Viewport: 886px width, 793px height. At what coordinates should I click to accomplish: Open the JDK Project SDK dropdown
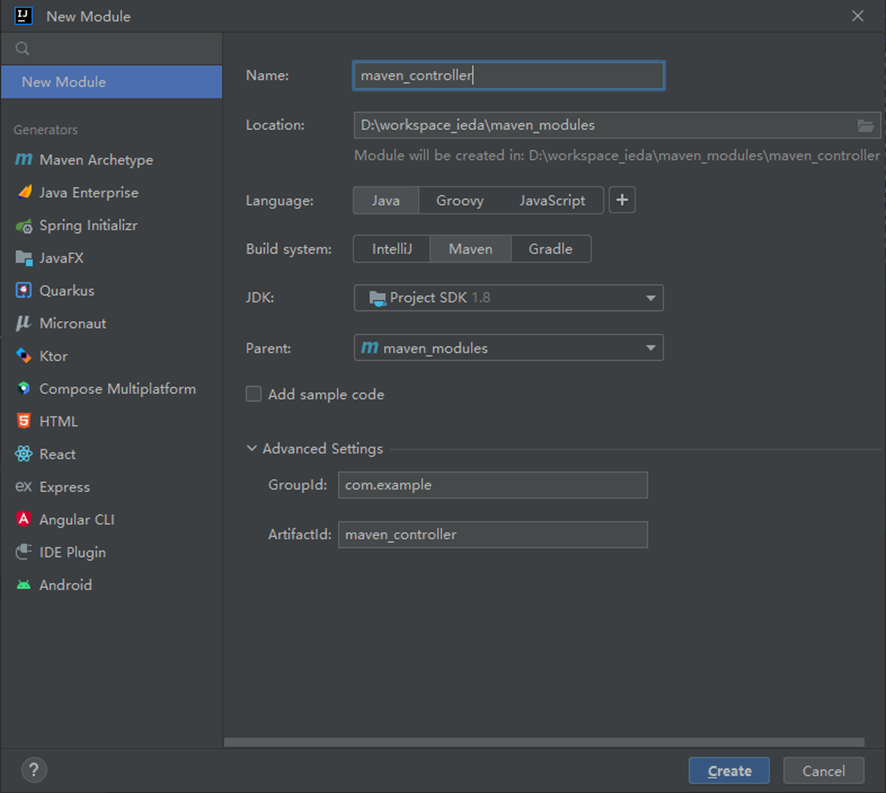click(x=509, y=298)
